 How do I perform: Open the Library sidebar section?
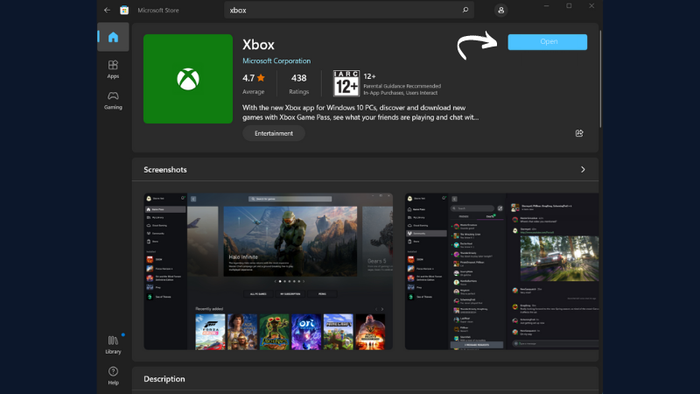click(113, 344)
